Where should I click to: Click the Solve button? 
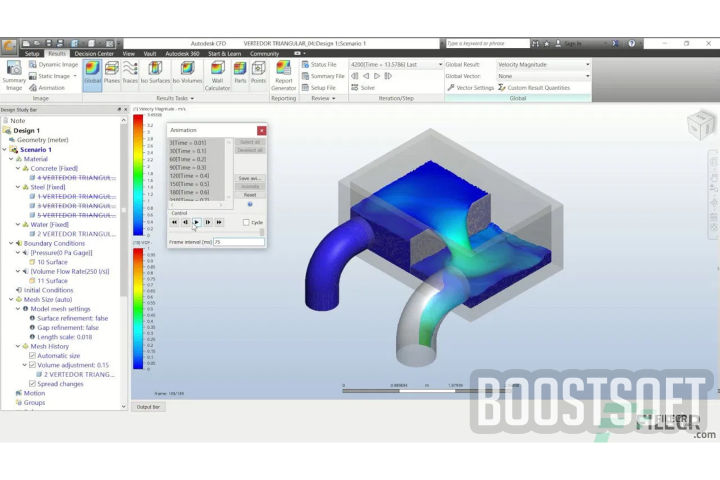click(363, 88)
